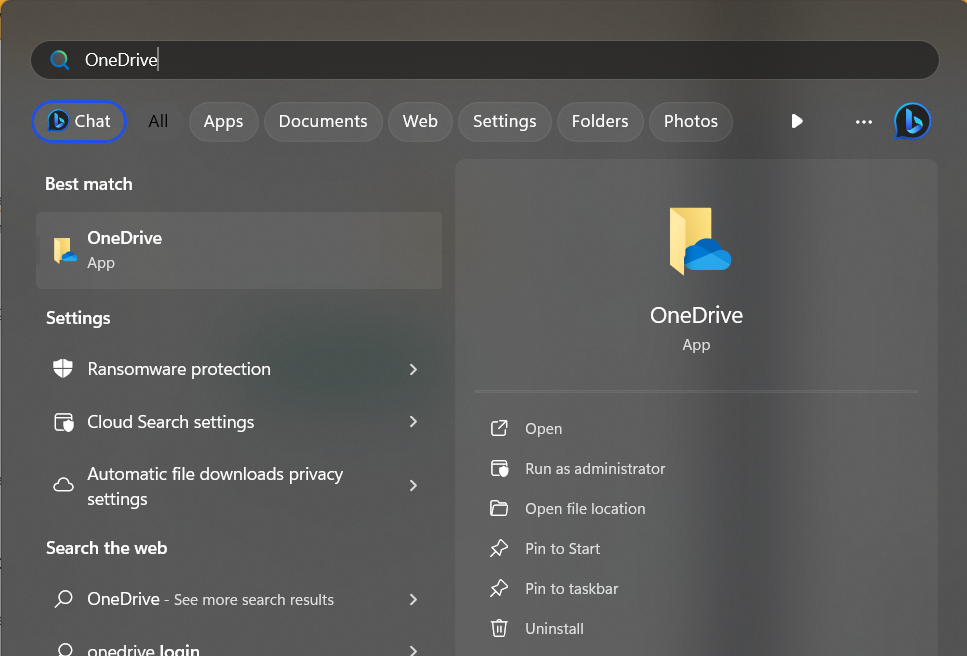The height and width of the screenshot is (656, 967).
Task: Run OneDrive as administrator
Action: pos(594,468)
